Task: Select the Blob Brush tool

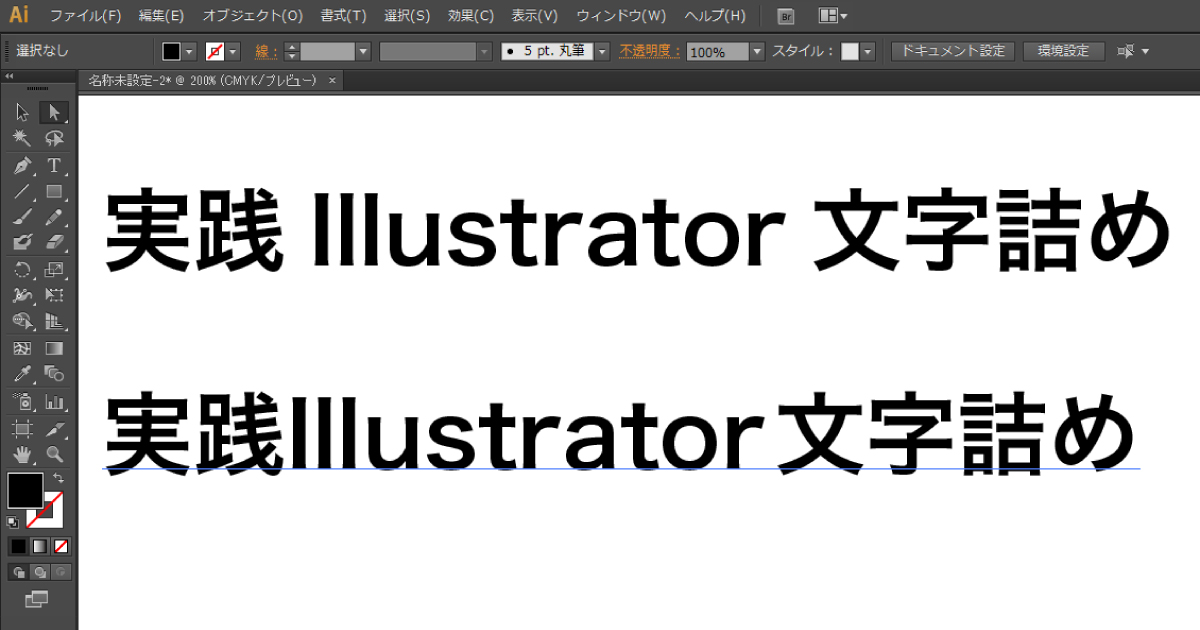Action: (x=22, y=243)
